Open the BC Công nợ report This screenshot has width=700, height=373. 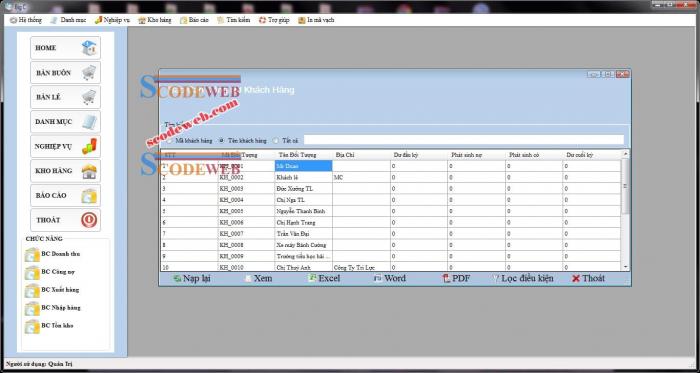(x=53, y=272)
